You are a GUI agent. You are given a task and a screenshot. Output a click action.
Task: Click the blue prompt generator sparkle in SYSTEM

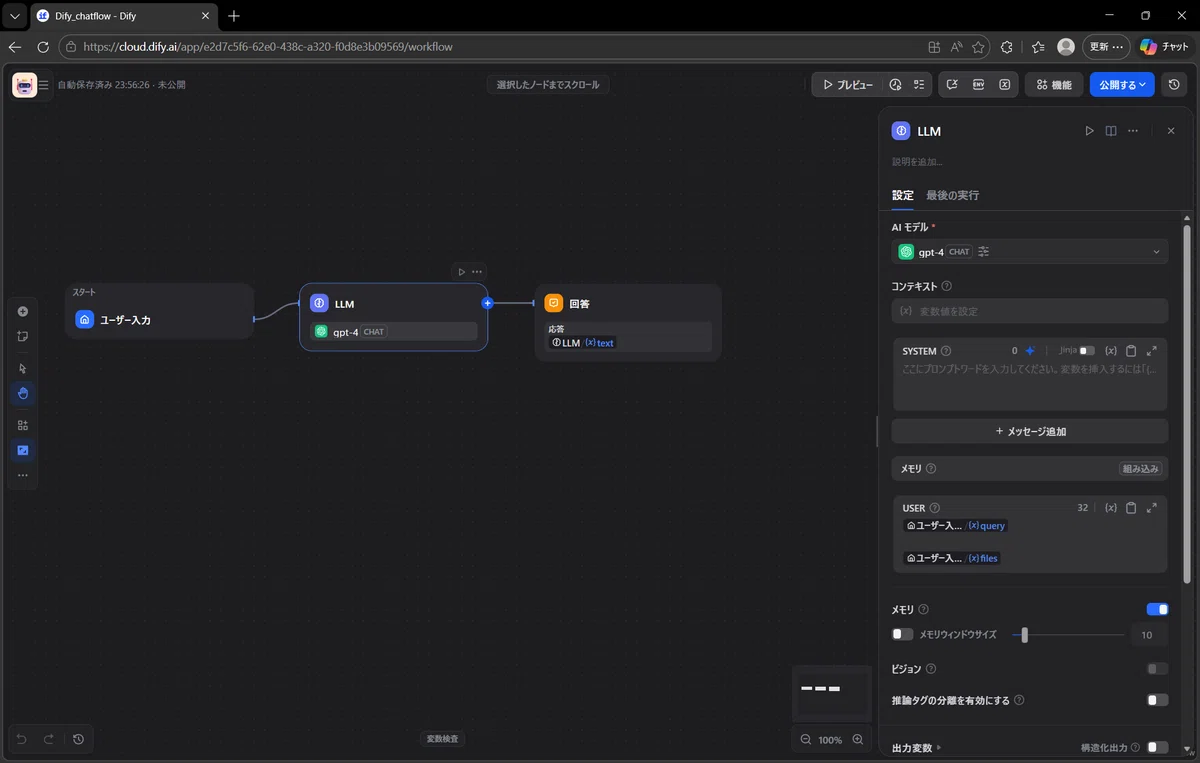(1030, 351)
